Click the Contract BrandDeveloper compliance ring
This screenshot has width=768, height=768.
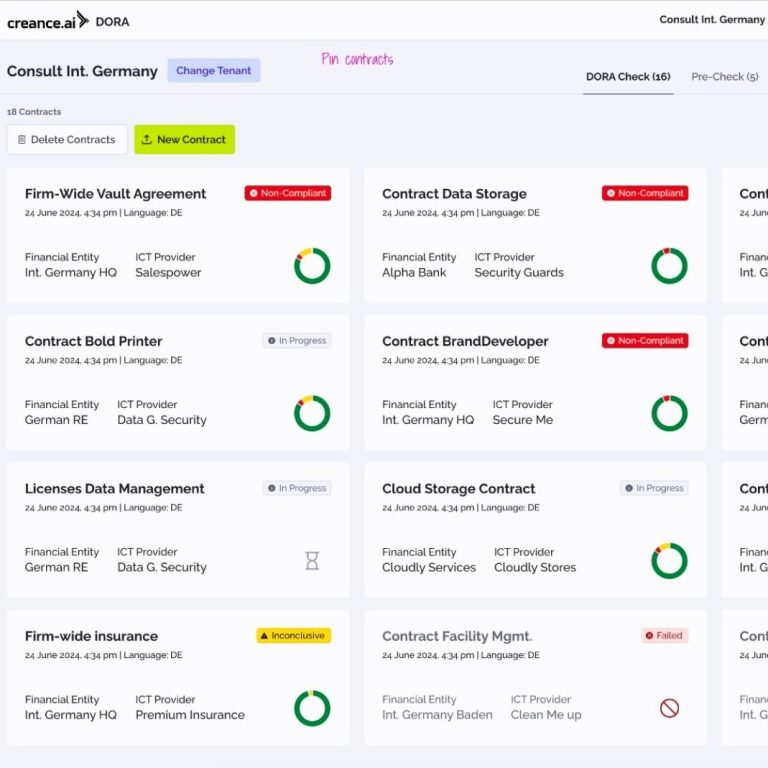pyautogui.click(x=669, y=413)
